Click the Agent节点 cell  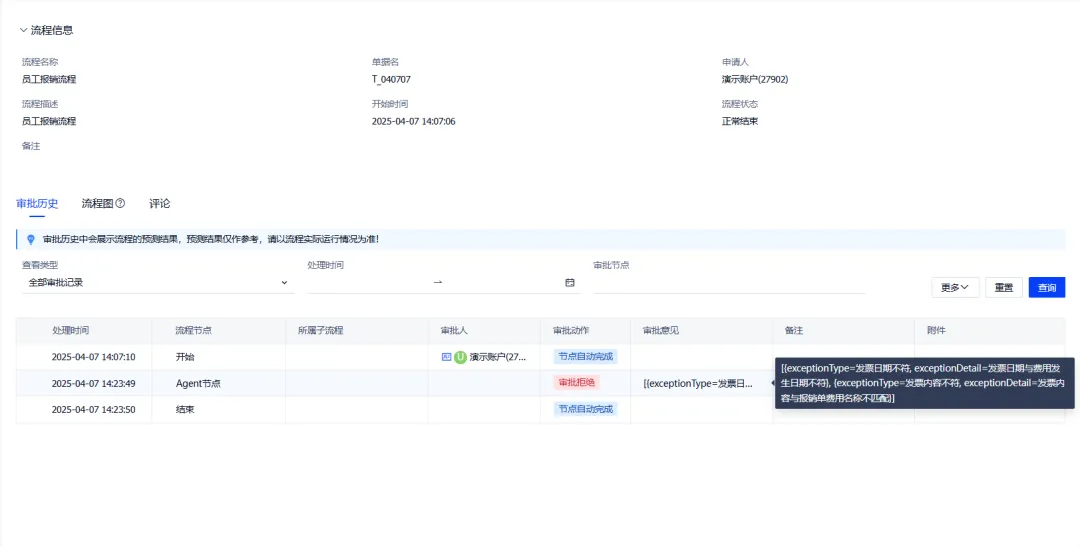click(x=198, y=384)
